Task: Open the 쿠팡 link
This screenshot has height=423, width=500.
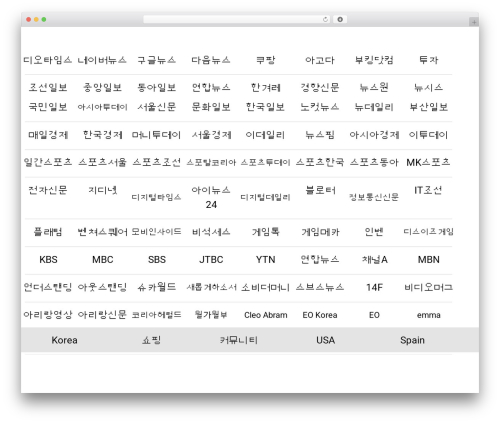Action: 265,60
